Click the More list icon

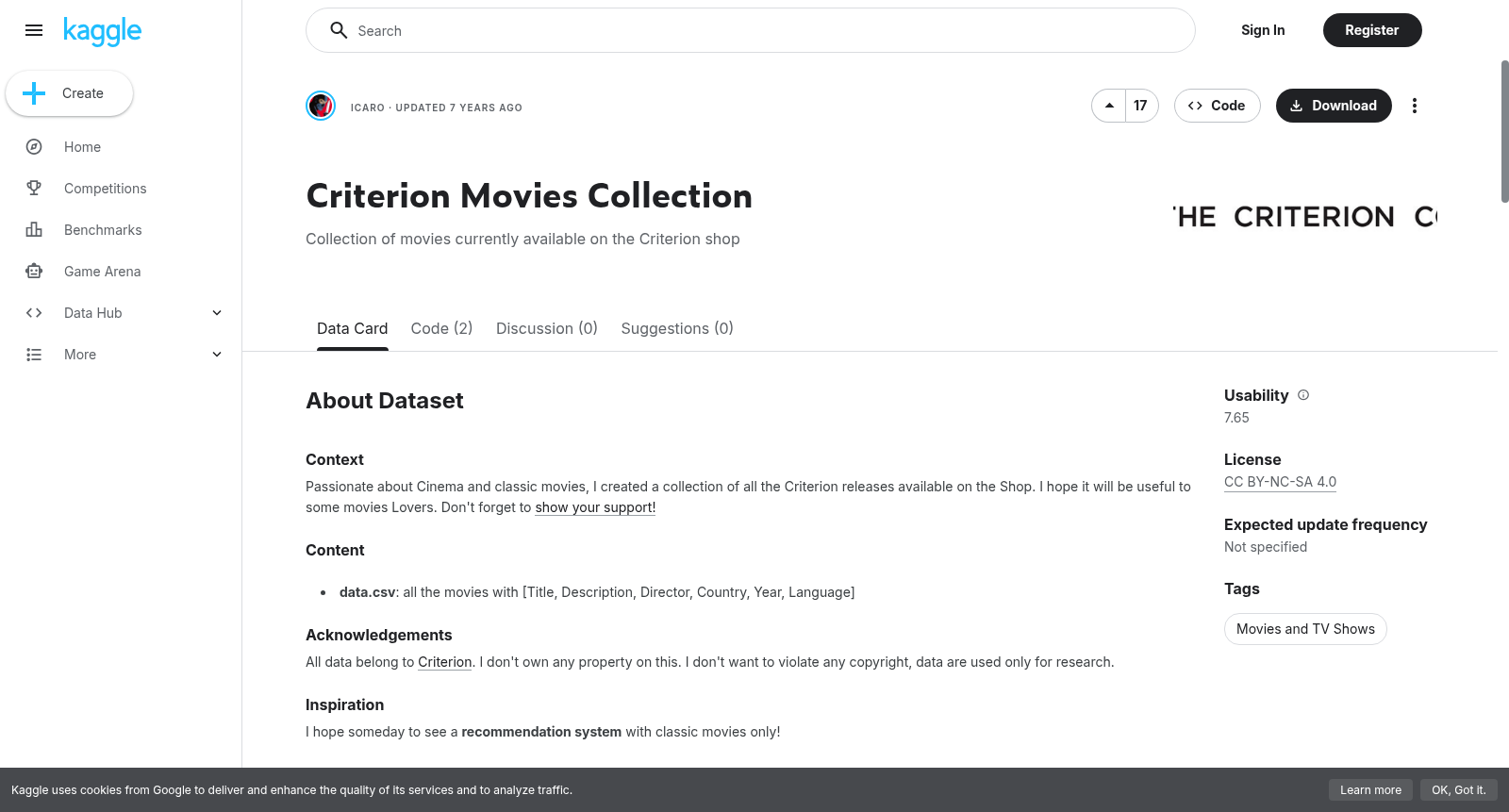click(x=34, y=355)
